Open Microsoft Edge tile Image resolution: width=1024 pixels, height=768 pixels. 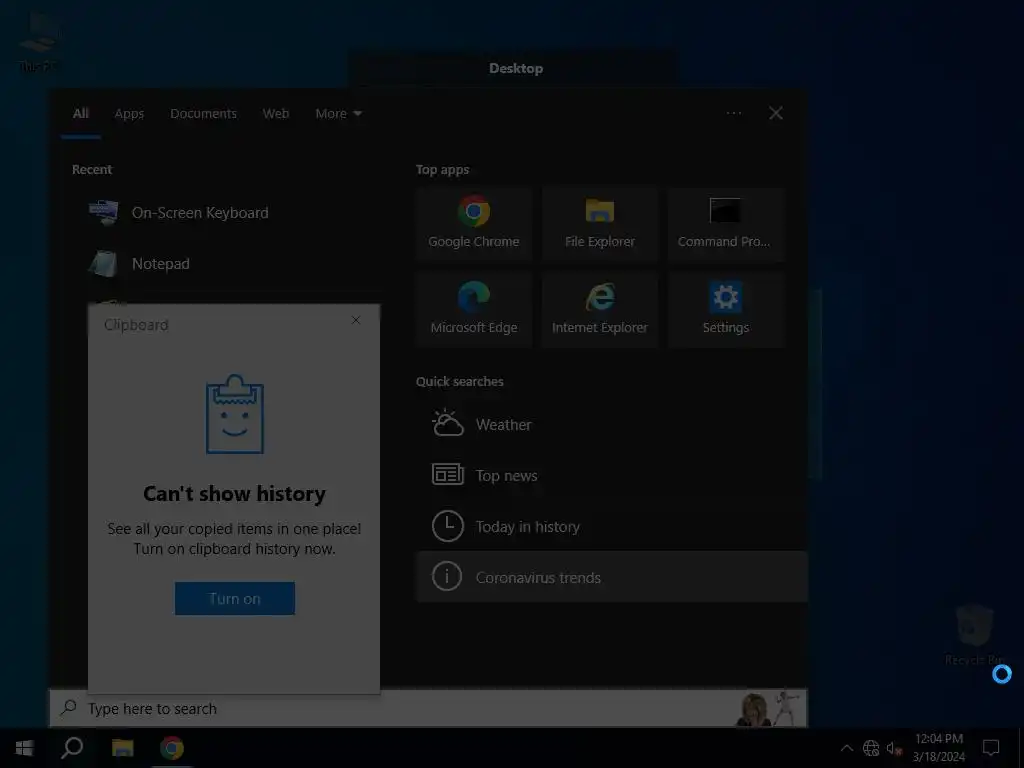(x=473, y=310)
